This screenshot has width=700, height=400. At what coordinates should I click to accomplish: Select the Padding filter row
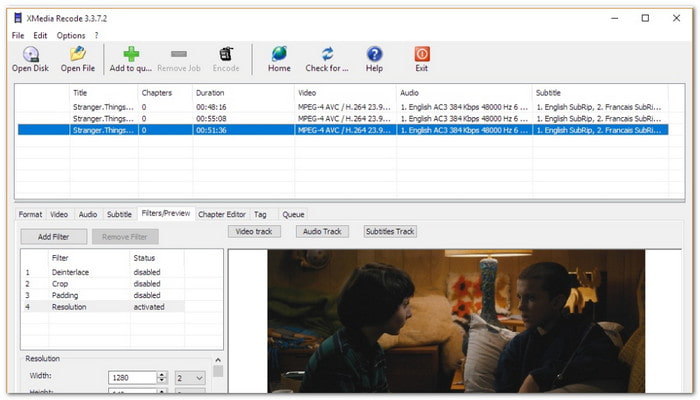[x=103, y=296]
